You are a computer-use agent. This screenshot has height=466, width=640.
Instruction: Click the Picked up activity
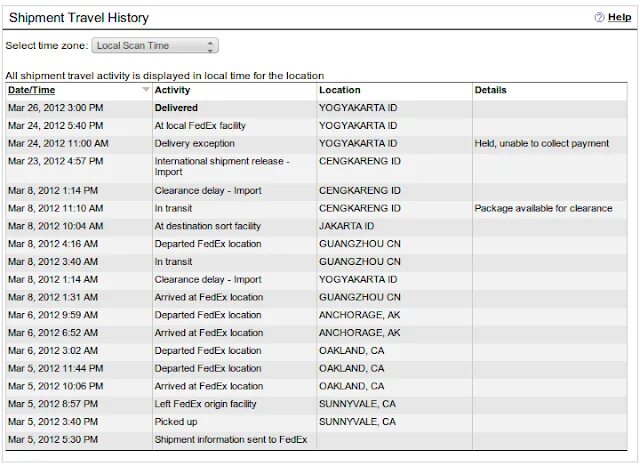[176, 422]
